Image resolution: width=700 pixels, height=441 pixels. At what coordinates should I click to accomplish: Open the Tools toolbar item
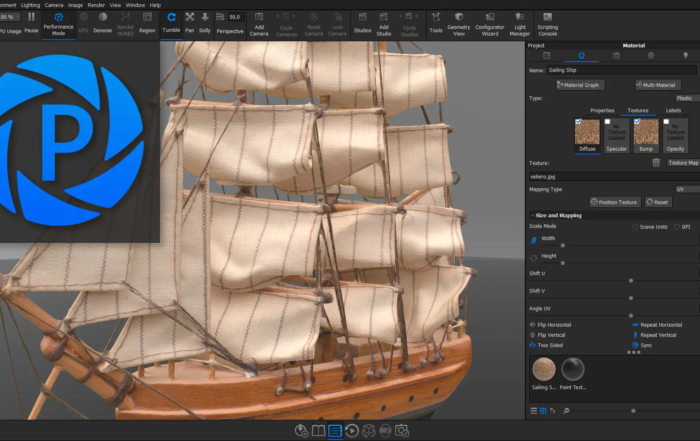(436, 23)
